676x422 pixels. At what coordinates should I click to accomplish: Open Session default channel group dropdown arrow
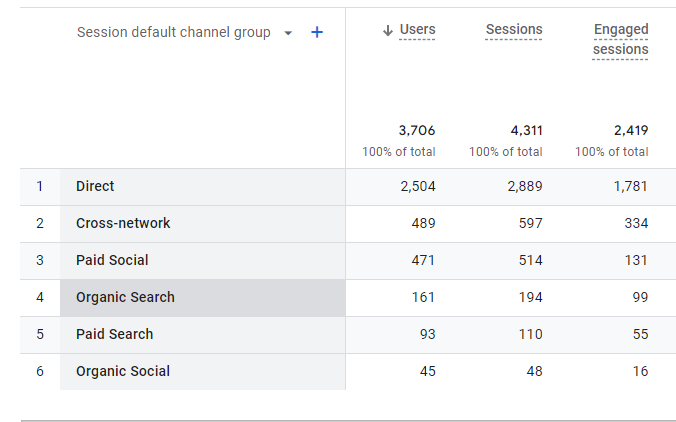[x=288, y=33]
